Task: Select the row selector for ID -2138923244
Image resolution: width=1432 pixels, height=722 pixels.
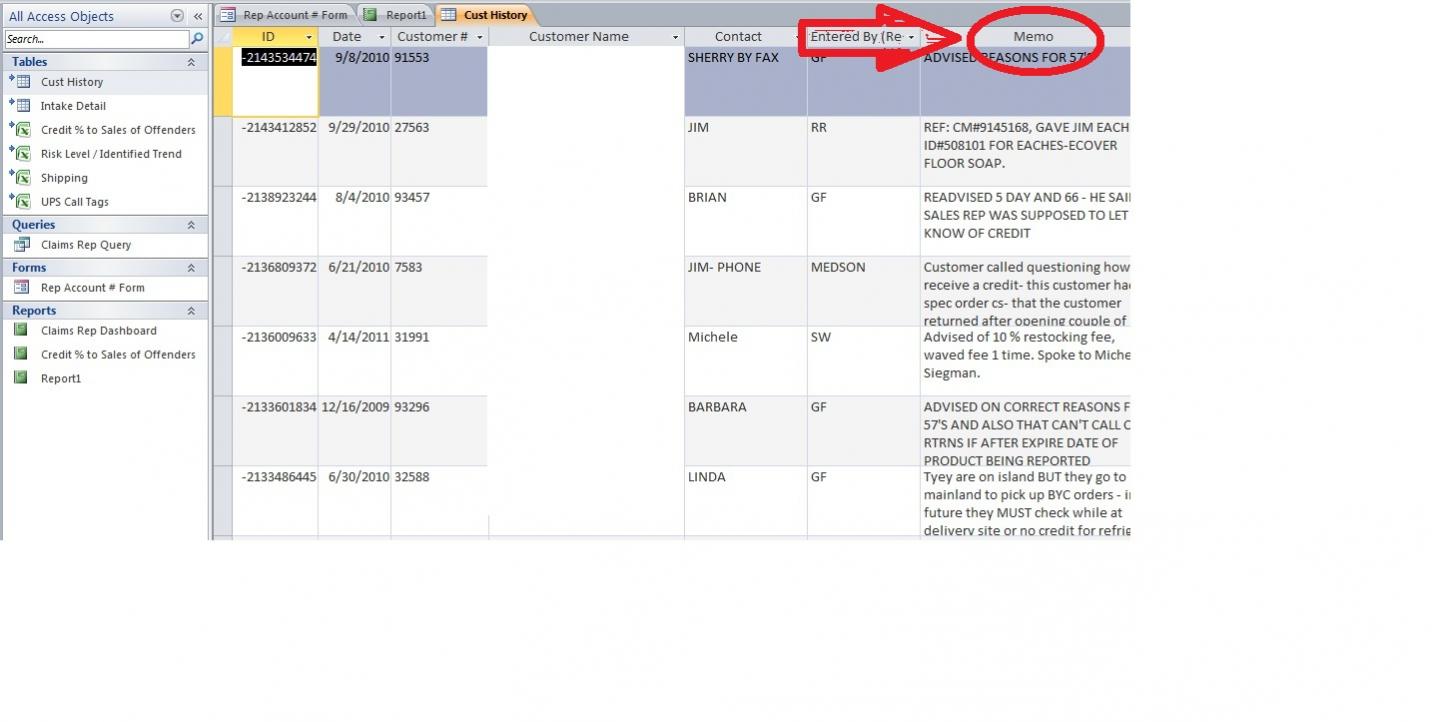Action: click(225, 221)
